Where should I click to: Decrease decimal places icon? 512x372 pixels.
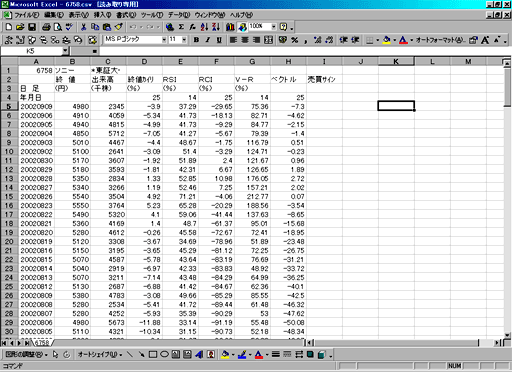coord(329,40)
